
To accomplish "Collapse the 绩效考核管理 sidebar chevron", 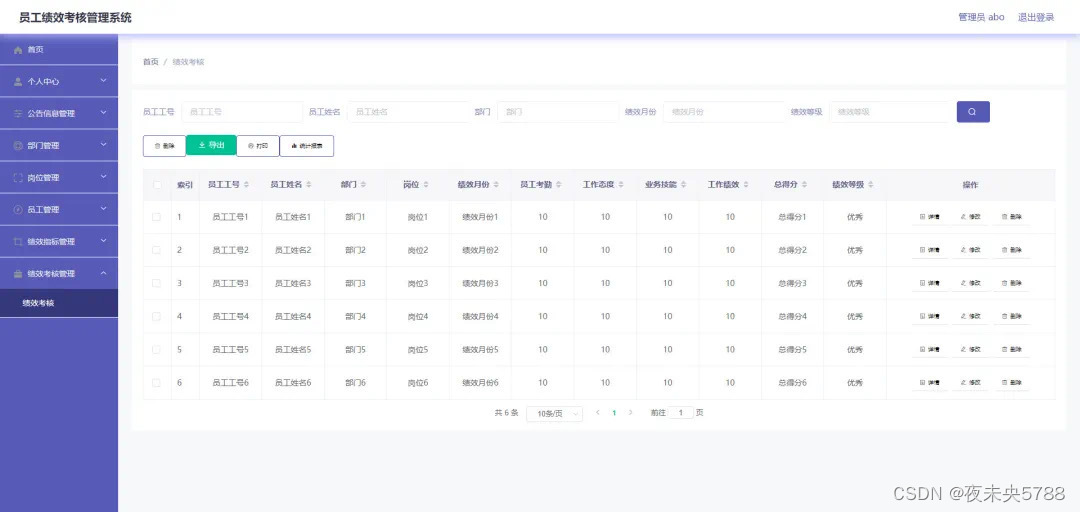I will click(103, 273).
